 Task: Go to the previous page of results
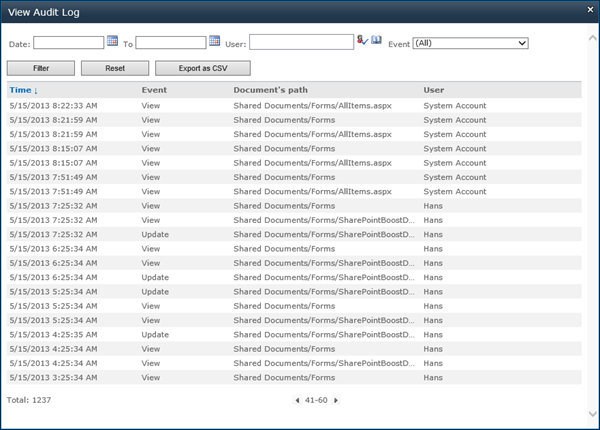[298, 400]
